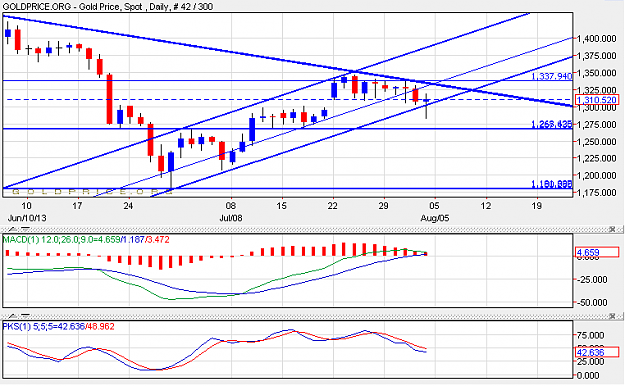This screenshot has width=625, height=386.
Task: Click the 12 date axis tick
Action: click(x=485, y=206)
